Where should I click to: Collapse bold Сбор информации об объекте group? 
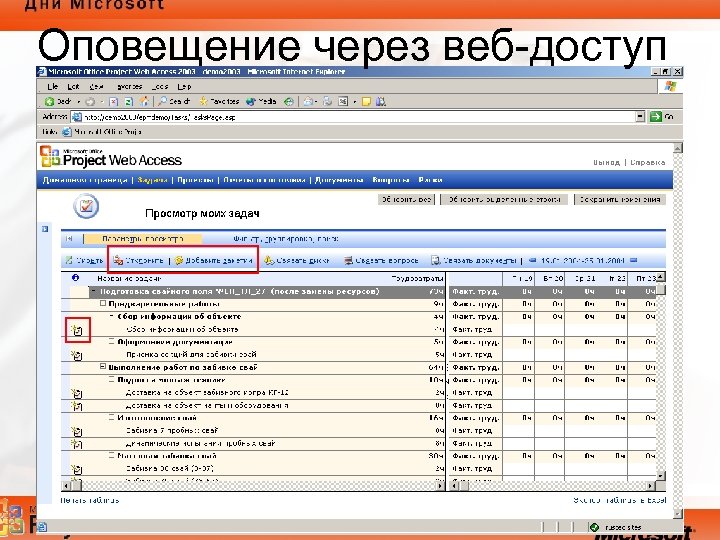coord(112,316)
